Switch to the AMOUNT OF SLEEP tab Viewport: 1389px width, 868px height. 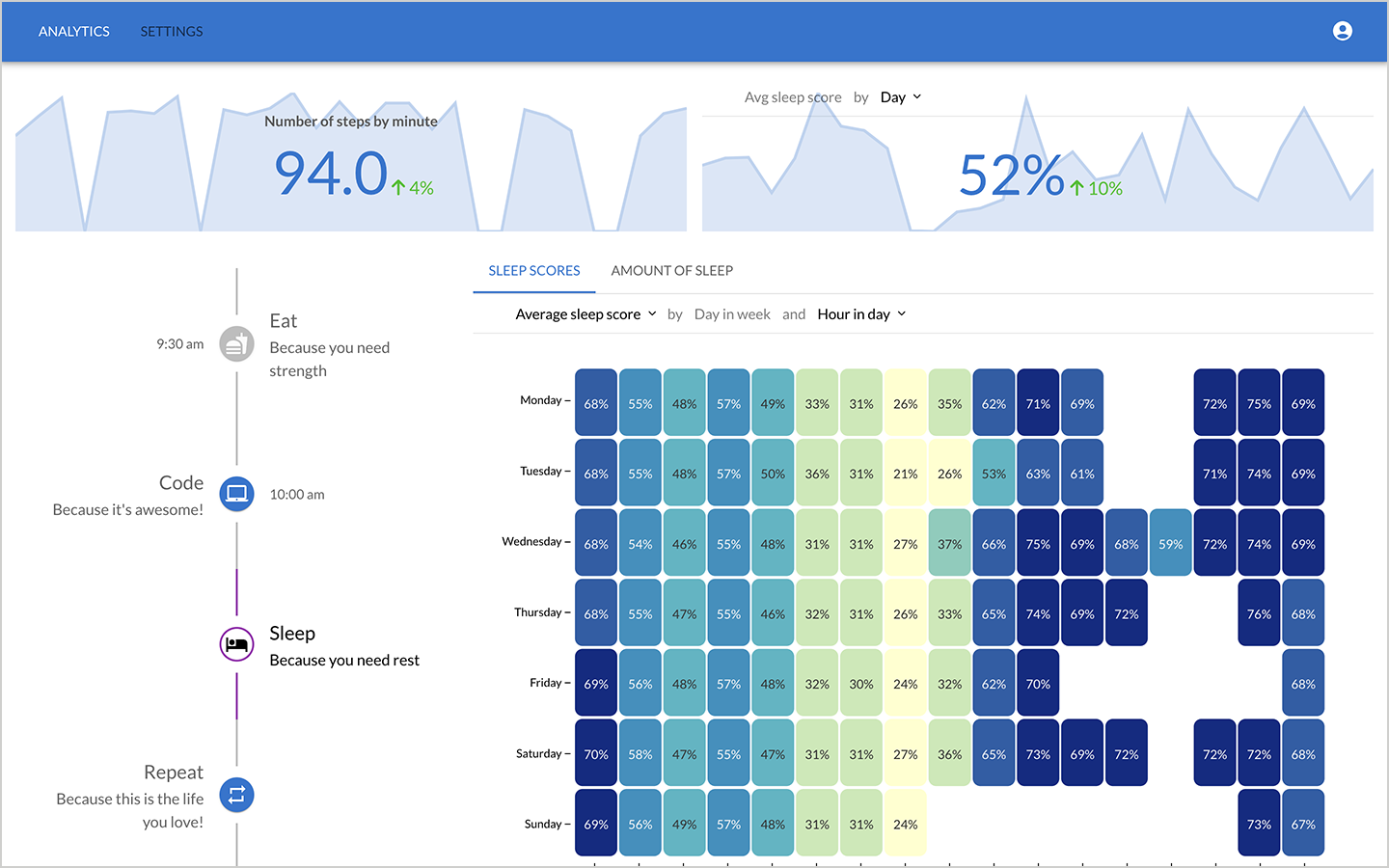click(671, 270)
